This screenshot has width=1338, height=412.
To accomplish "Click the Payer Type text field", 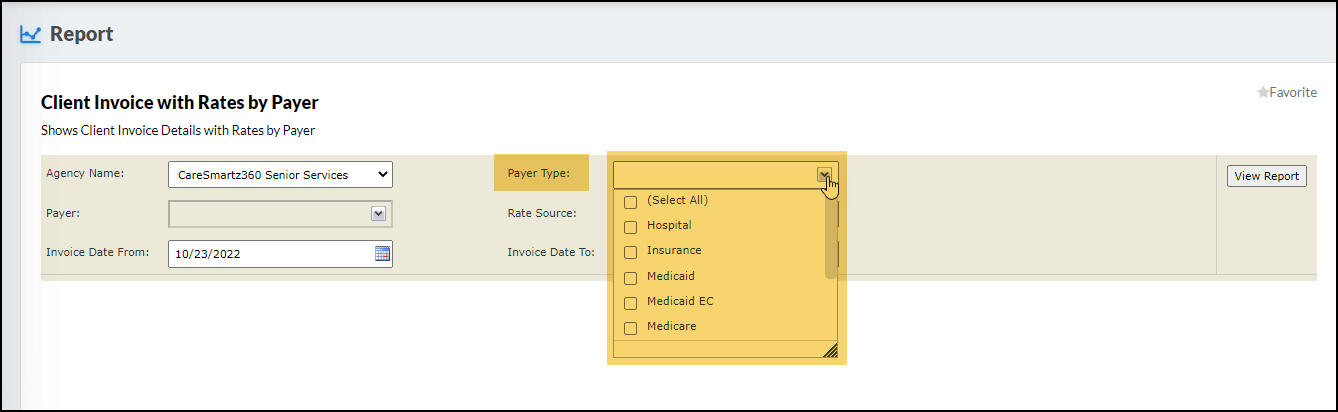I will pos(715,175).
